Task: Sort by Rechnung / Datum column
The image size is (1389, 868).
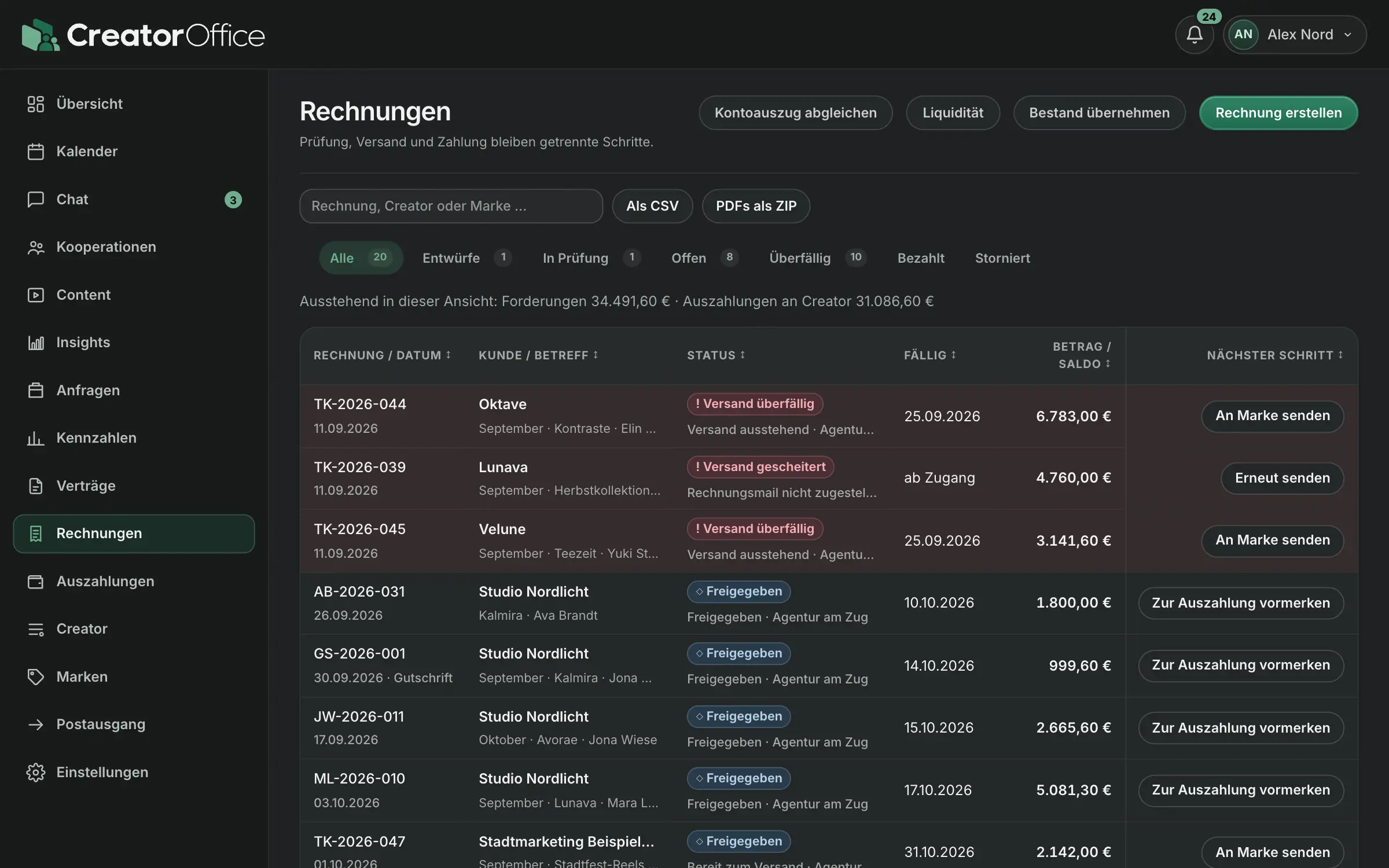Action: tap(382, 355)
